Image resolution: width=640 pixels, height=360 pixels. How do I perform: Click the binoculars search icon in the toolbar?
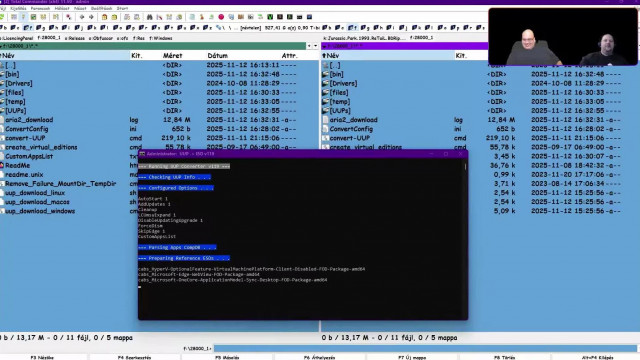[149, 17]
